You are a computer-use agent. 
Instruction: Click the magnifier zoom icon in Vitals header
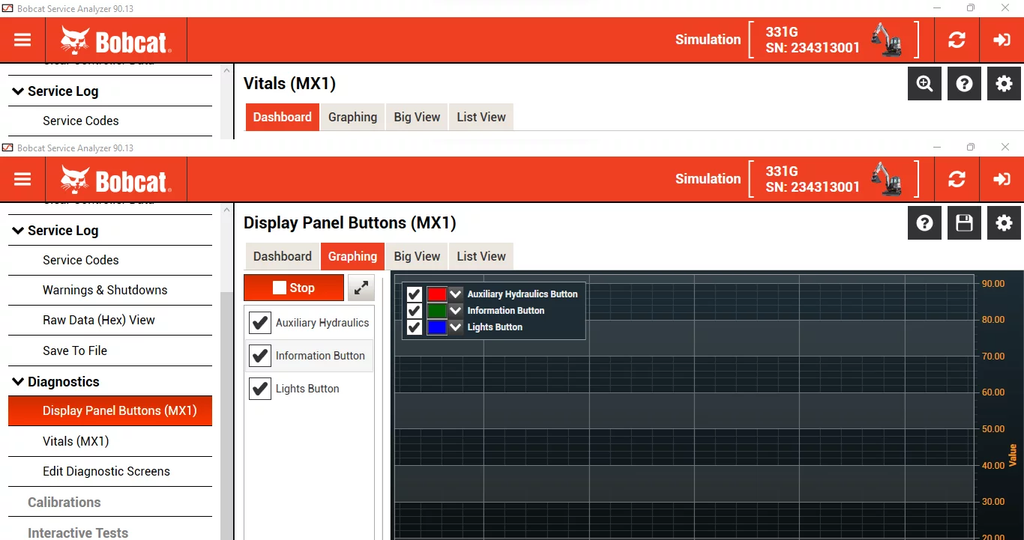point(924,84)
